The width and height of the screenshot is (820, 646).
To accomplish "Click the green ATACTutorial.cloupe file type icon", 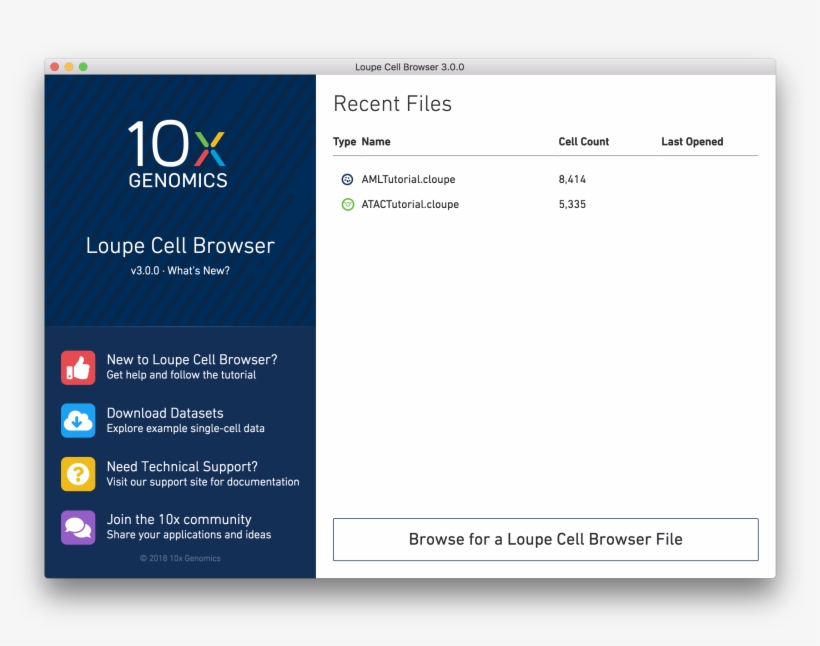I will pyautogui.click(x=347, y=205).
